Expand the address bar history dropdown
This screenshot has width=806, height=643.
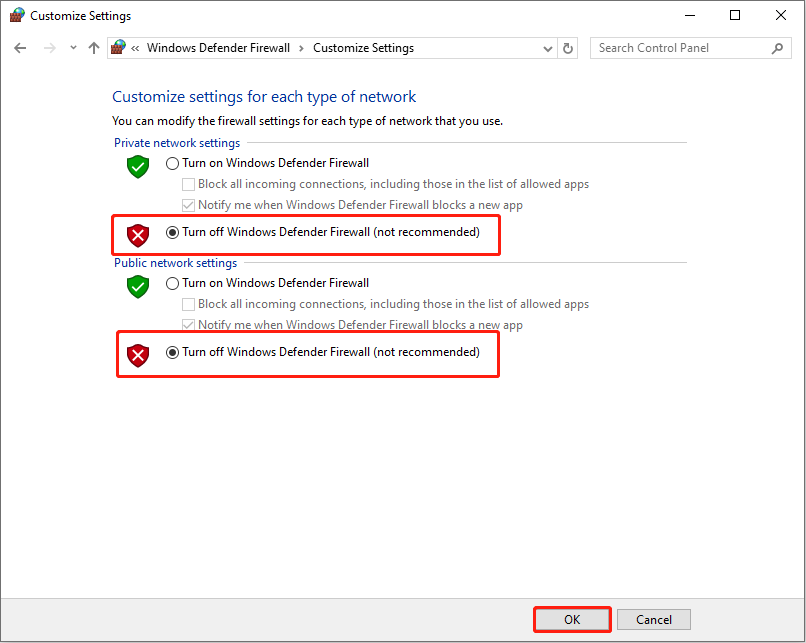[x=548, y=48]
